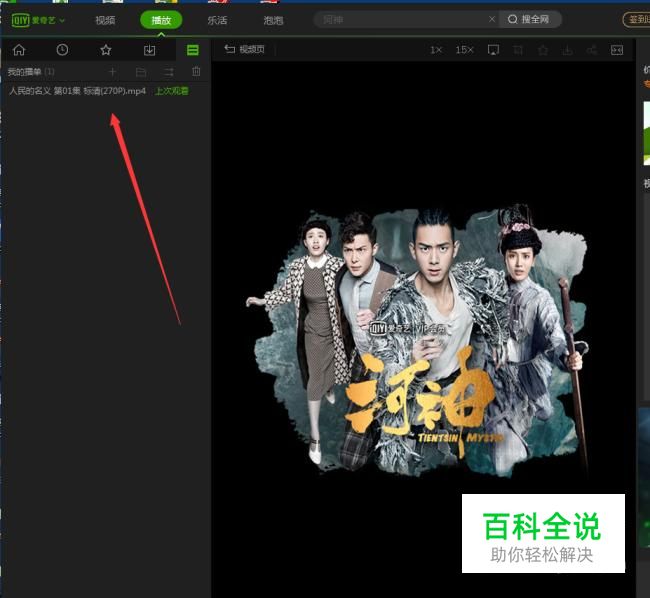
Task: Clear the search box with X
Action: tap(492, 19)
